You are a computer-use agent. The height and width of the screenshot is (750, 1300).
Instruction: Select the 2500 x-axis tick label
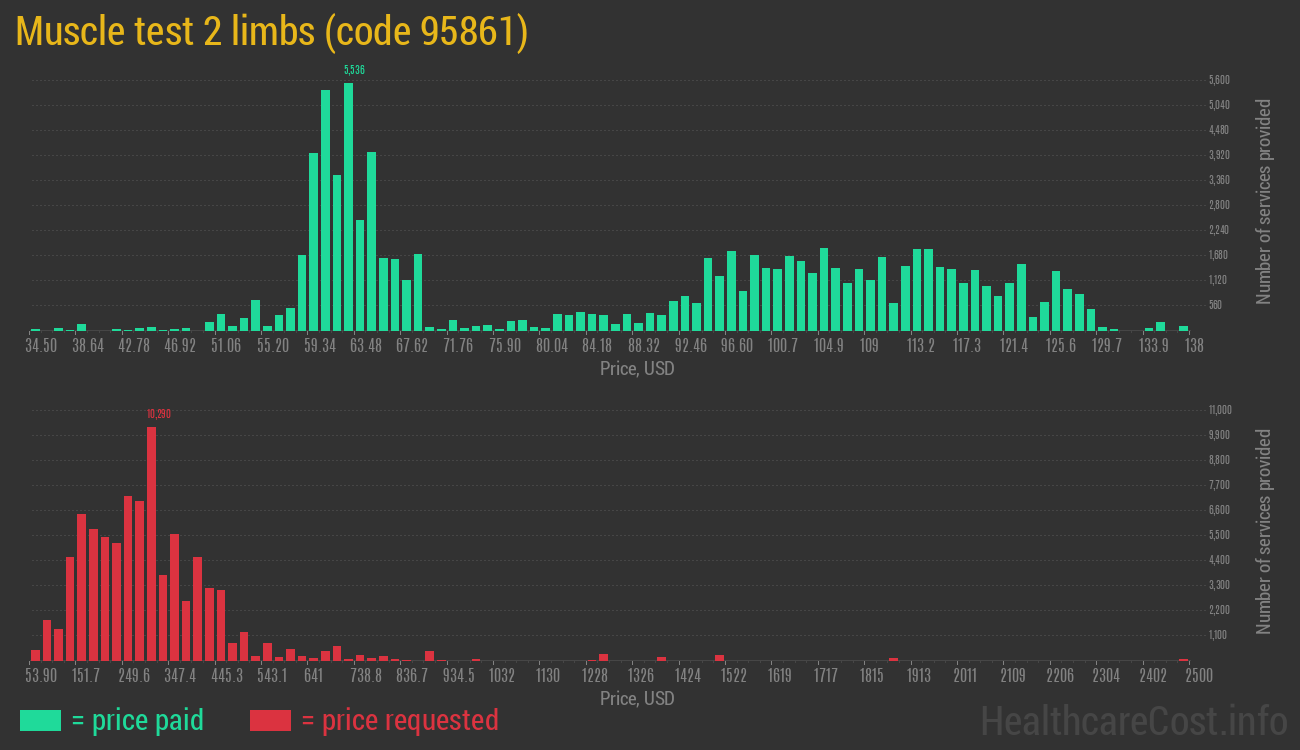click(1185, 676)
